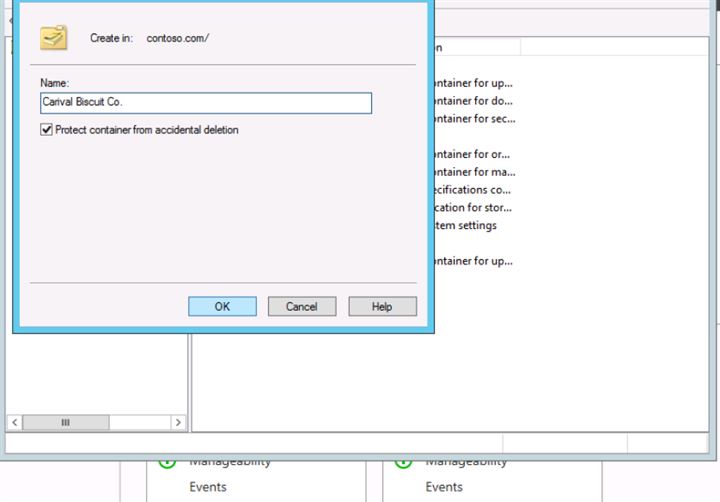Click right arrow of tree pane scrollbar

178,422
